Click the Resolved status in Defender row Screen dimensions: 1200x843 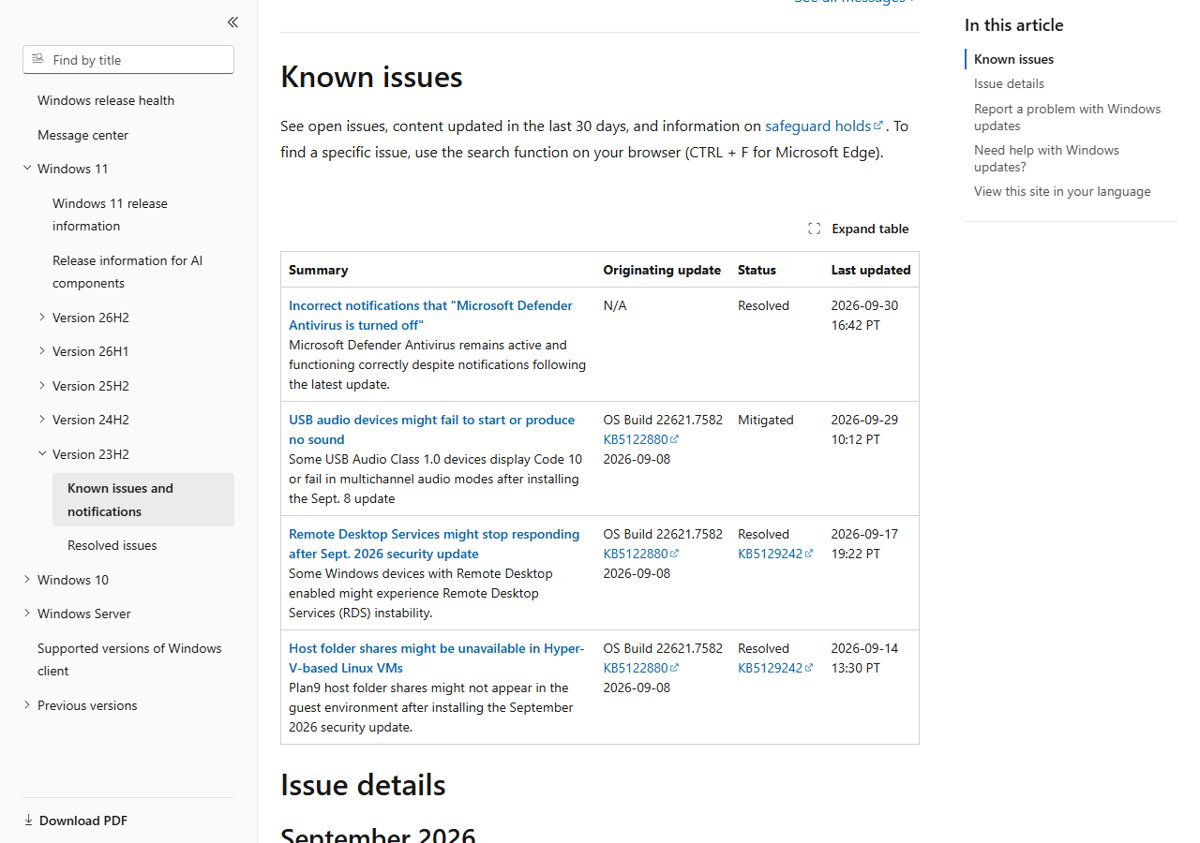tap(764, 306)
